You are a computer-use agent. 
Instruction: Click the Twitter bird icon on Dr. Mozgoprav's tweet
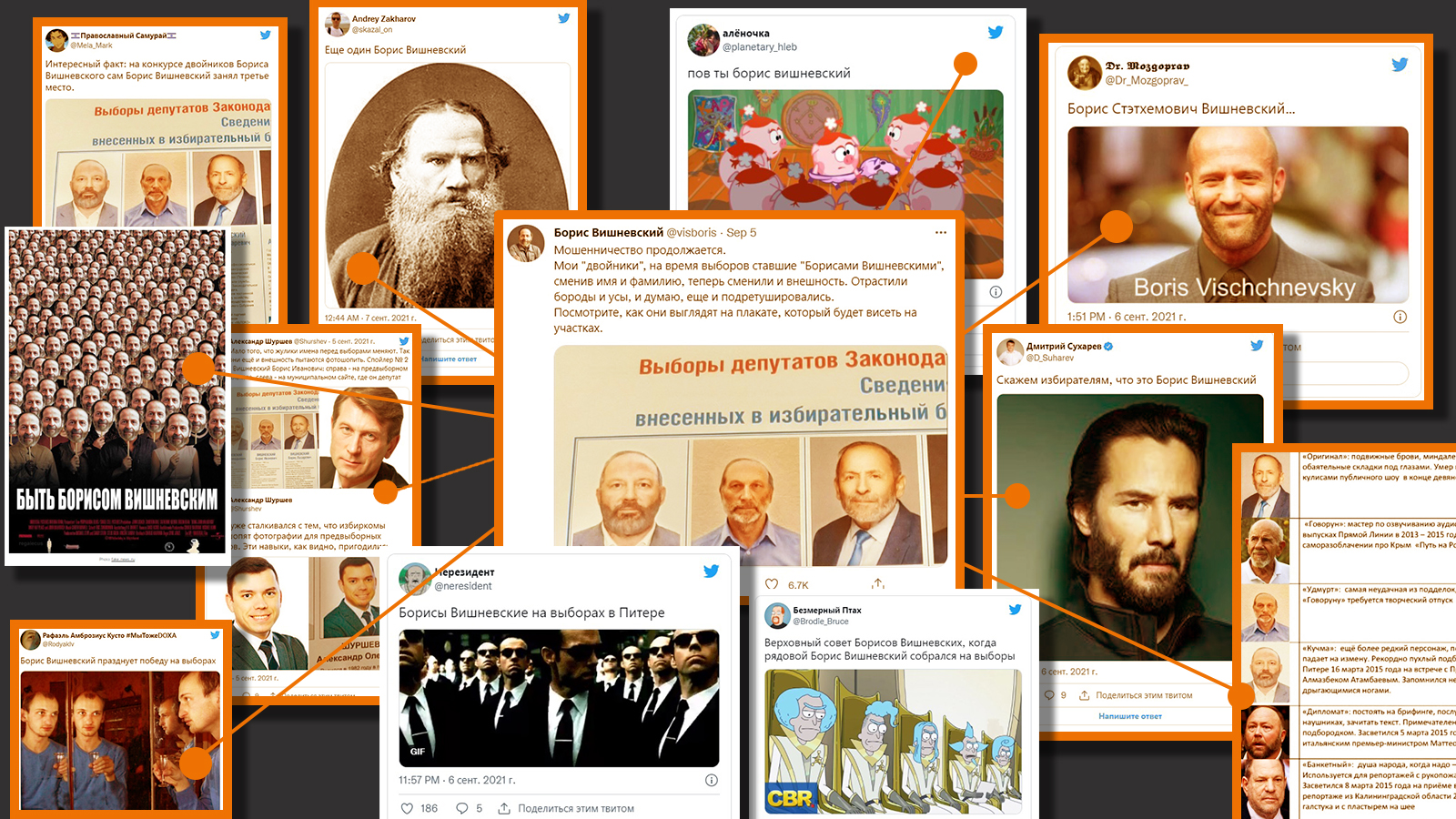pyautogui.click(x=1400, y=65)
